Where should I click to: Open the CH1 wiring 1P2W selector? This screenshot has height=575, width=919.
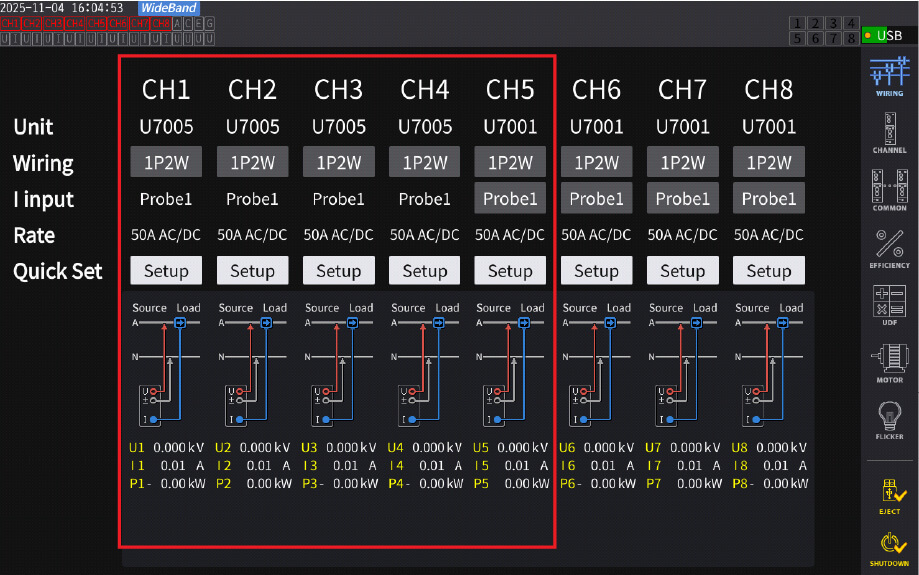[166, 163]
